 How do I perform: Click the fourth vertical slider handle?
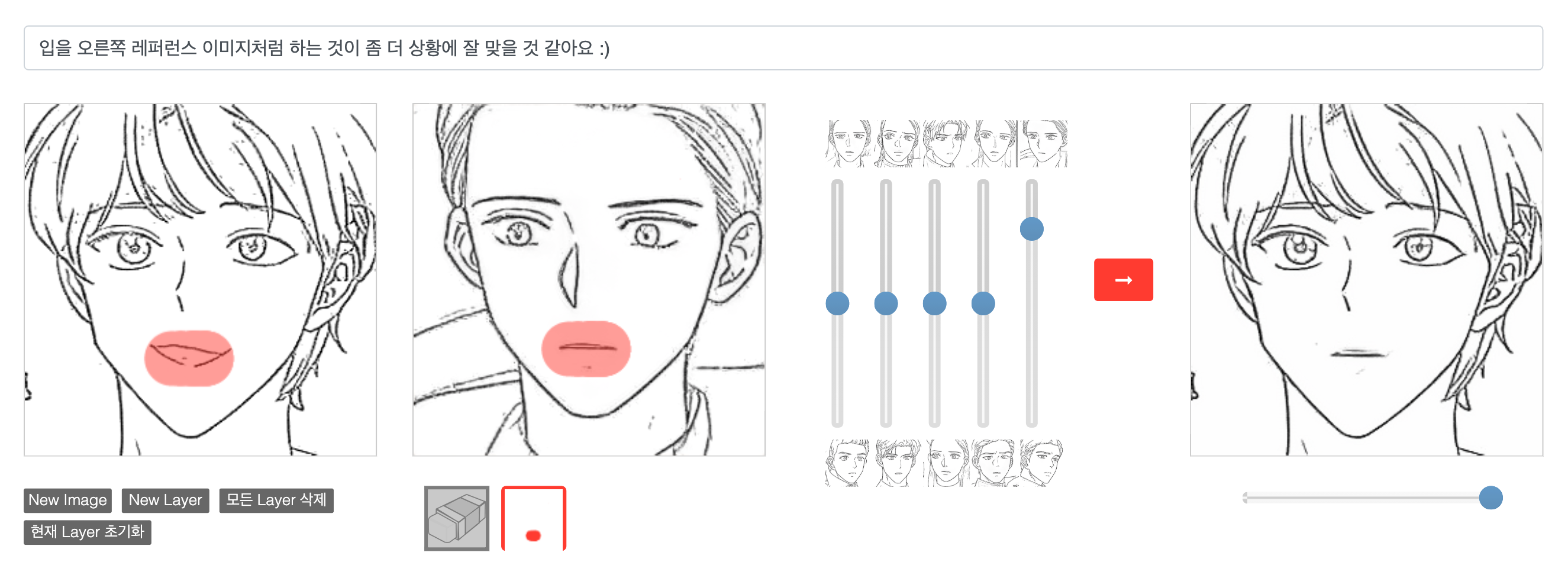(x=983, y=303)
